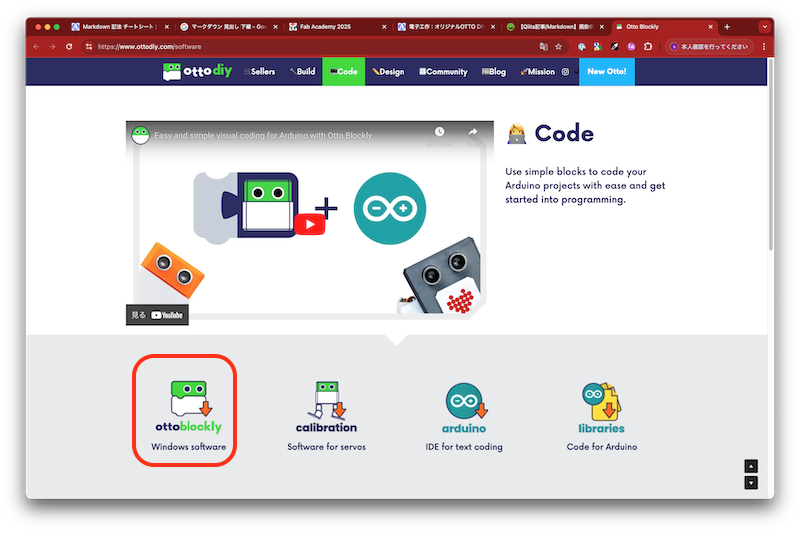This screenshot has height=533, width=800.
Task: Switch to the 電子工作 オリジナルOTTO tab
Action: pos(445,27)
